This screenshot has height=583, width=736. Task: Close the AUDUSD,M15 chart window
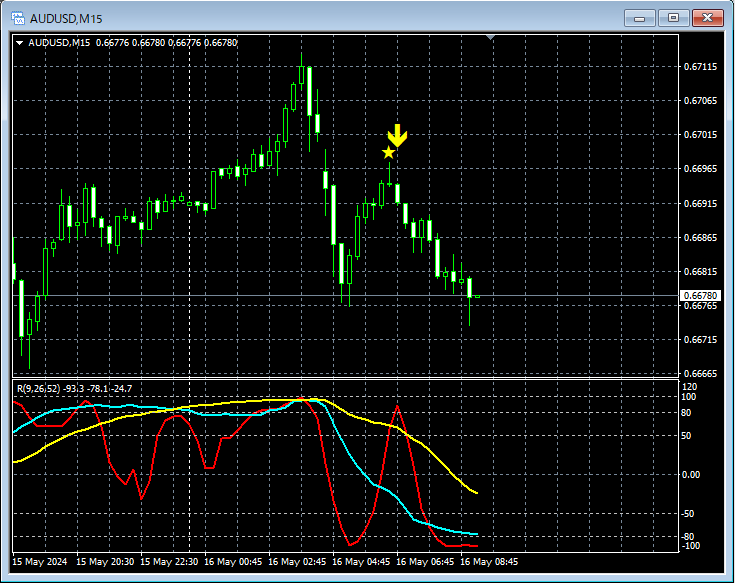707,18
